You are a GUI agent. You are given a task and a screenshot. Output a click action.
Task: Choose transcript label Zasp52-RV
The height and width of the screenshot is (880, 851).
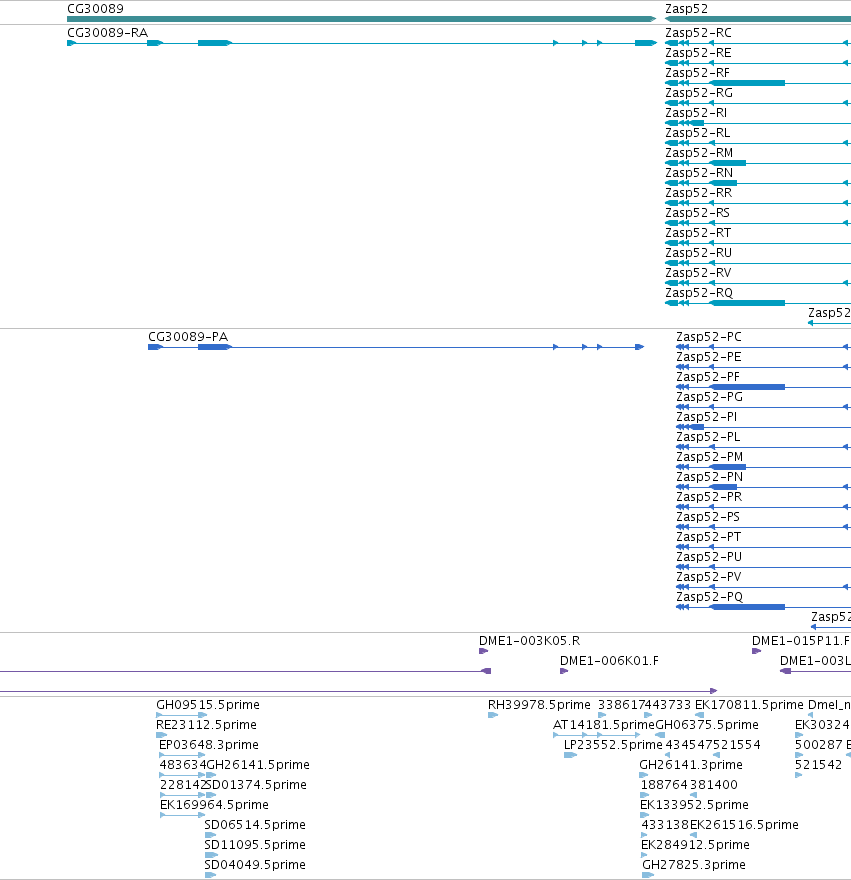pyautogui.click(x=698, y=273)
